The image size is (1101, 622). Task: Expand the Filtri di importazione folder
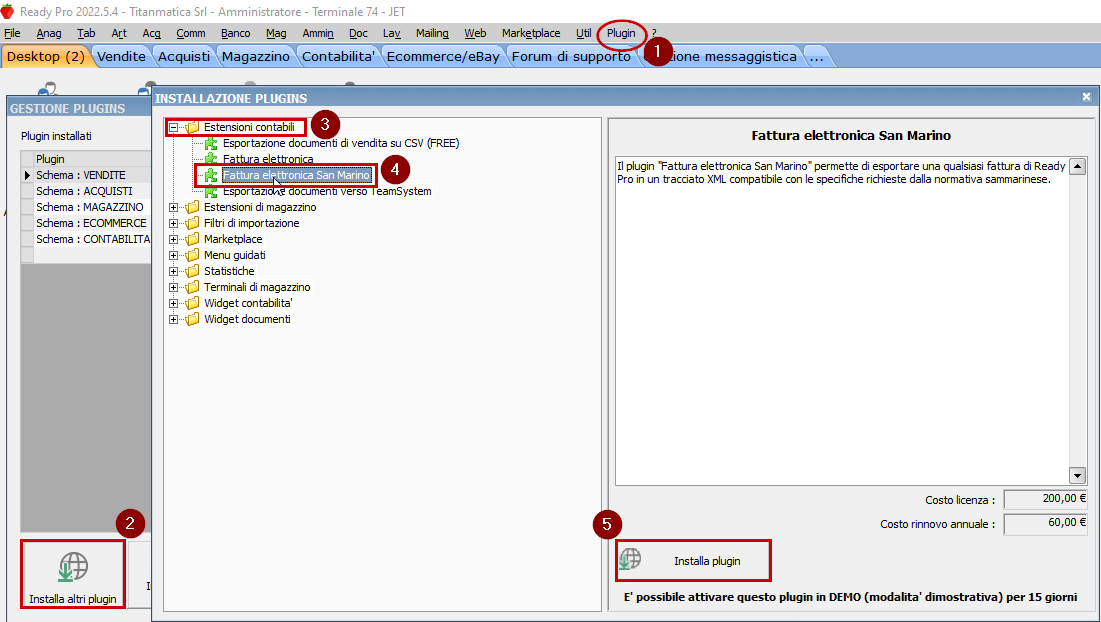[173, 224]
